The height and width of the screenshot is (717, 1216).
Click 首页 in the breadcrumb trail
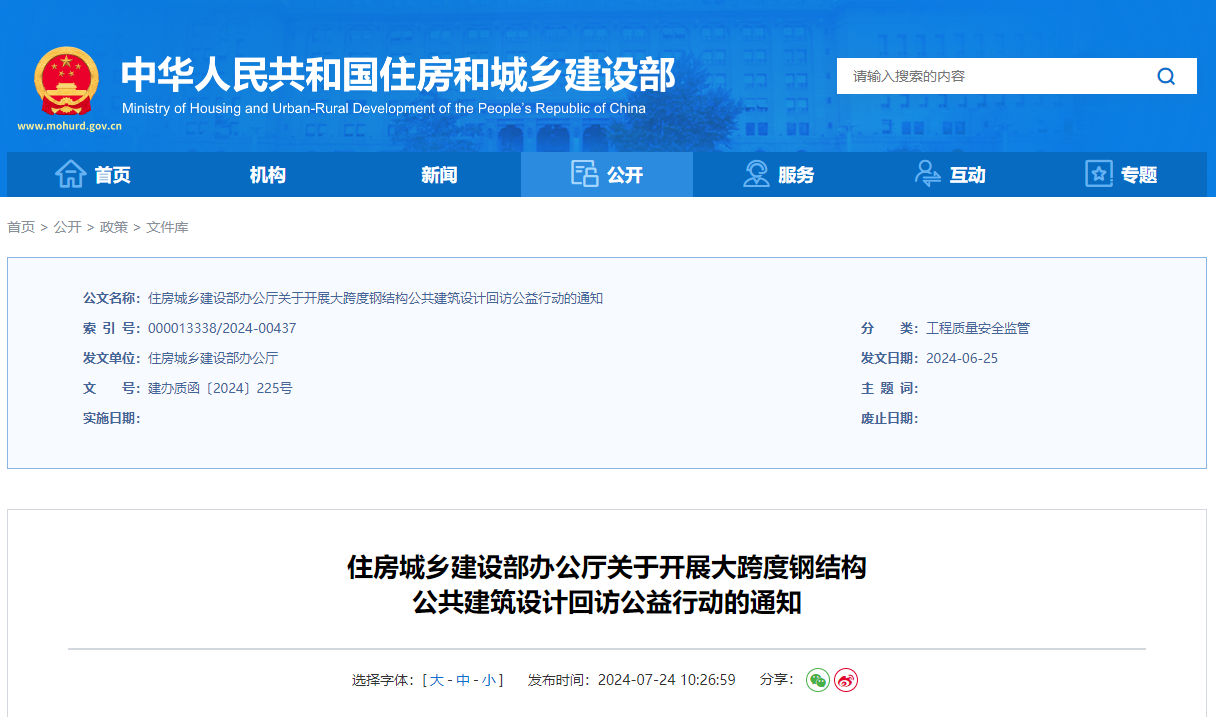click(21, 227)
